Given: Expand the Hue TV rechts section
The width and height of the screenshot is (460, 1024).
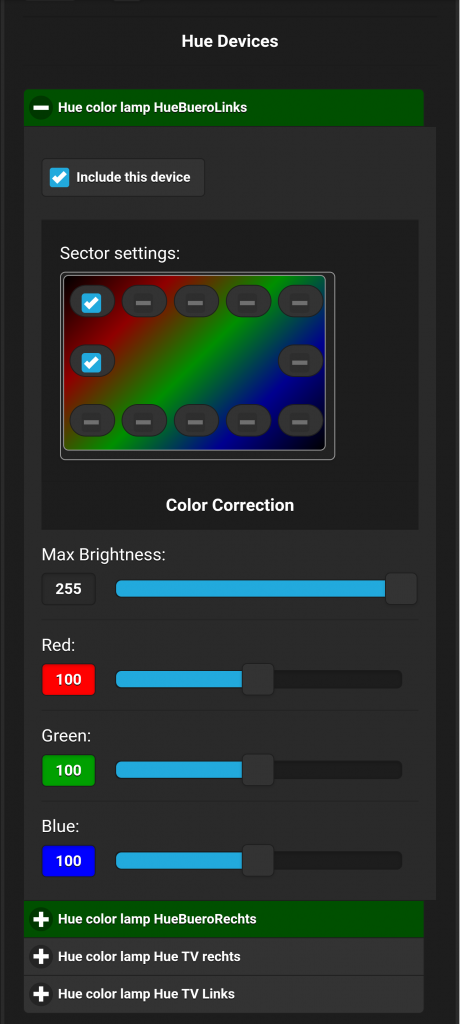Looking at the screenshot, I should point(41,957).
